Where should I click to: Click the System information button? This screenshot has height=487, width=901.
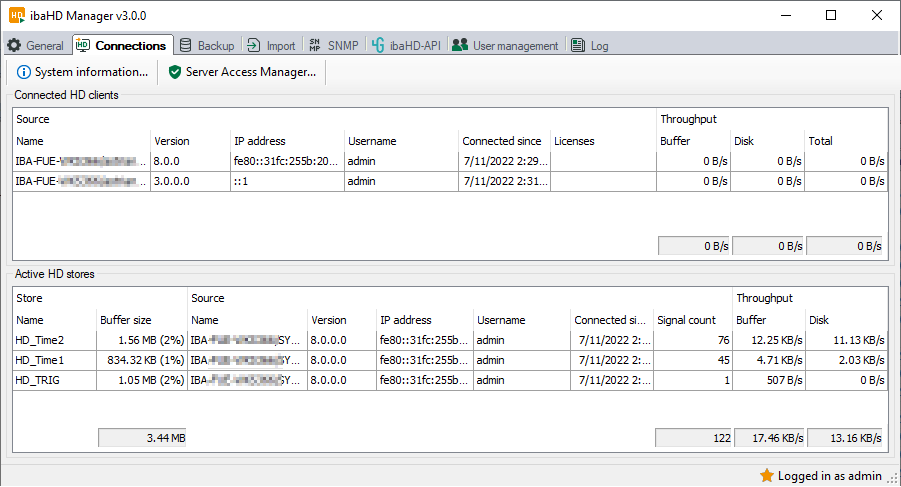[82, 72]
